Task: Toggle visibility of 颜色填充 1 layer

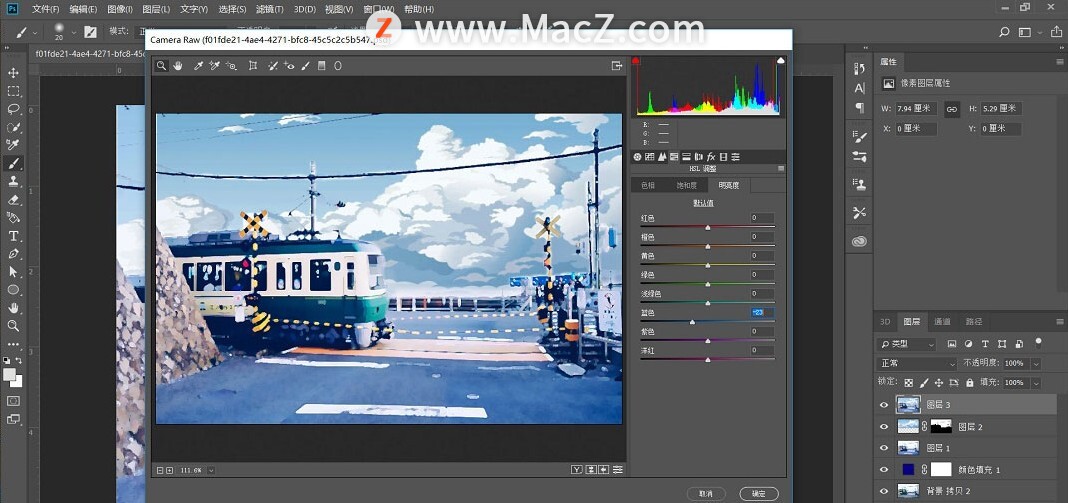Action: [x=883, y=469]
